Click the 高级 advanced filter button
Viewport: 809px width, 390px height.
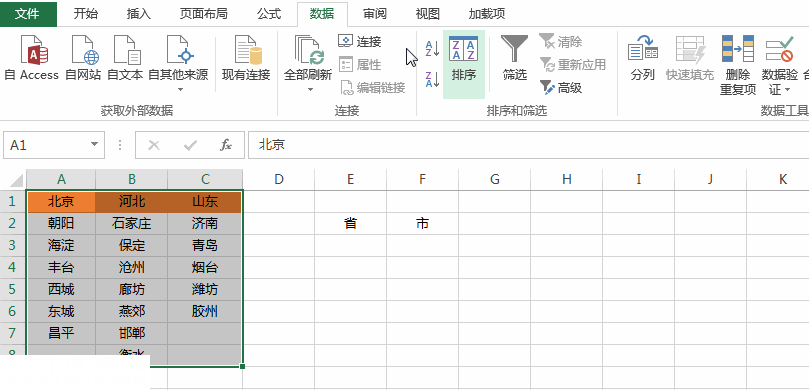(x=561, y=88)
